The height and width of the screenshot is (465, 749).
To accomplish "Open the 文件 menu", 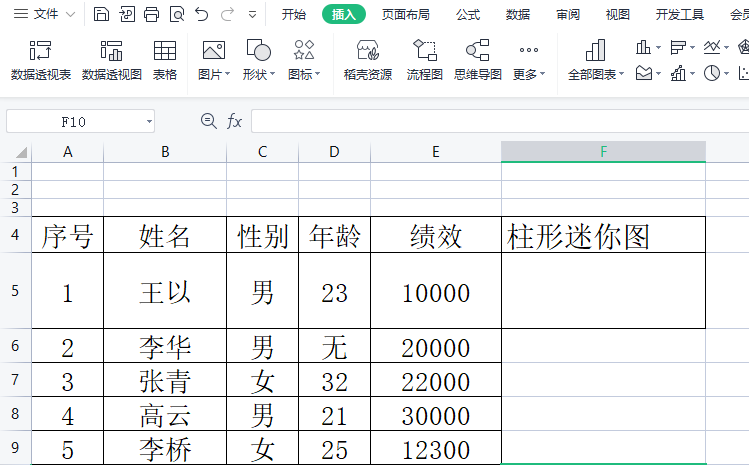I will coord(44,14).
